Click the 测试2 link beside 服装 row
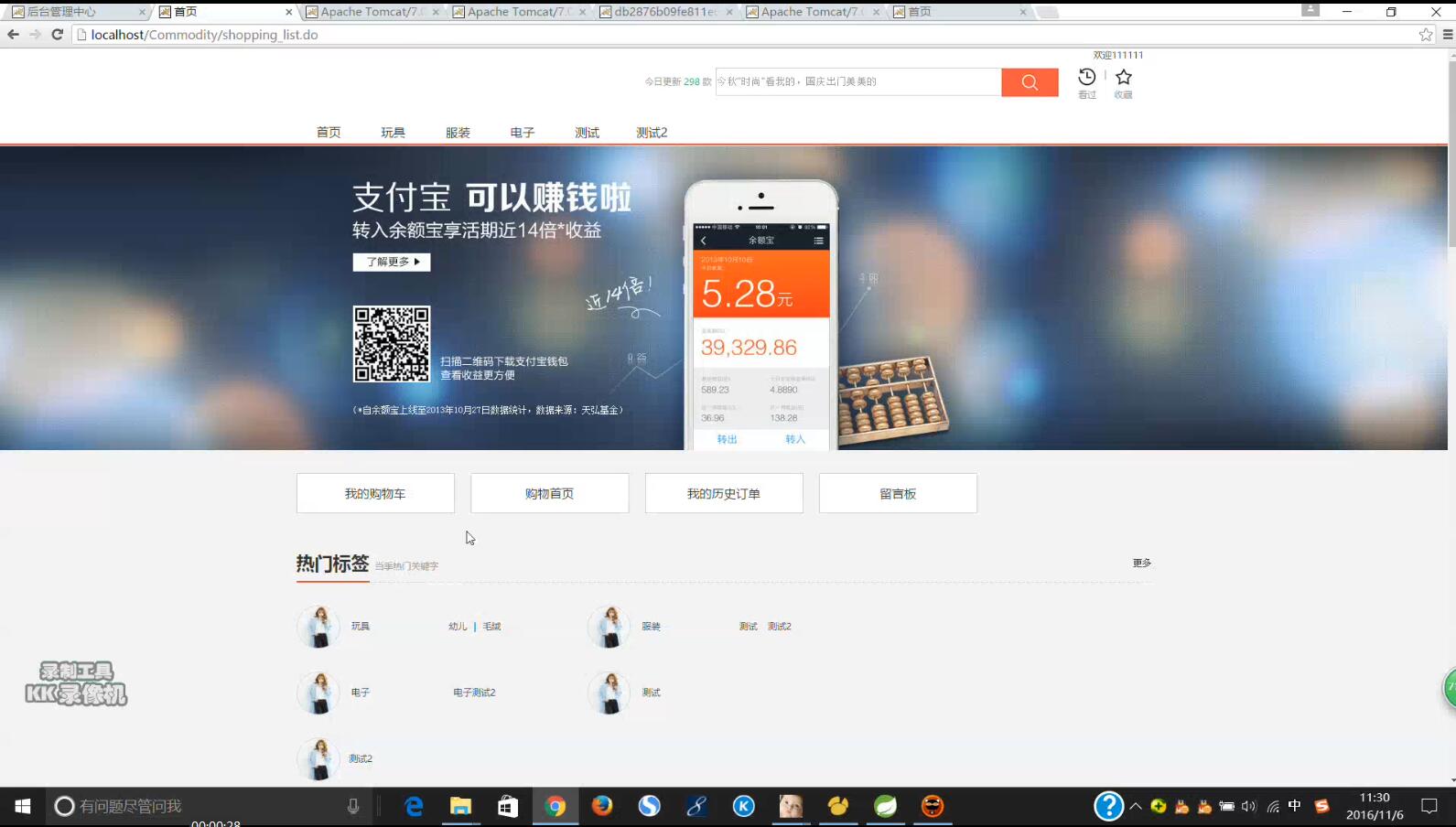The width and height of the screenshot is (1456, 827). [x=780, y=627]
